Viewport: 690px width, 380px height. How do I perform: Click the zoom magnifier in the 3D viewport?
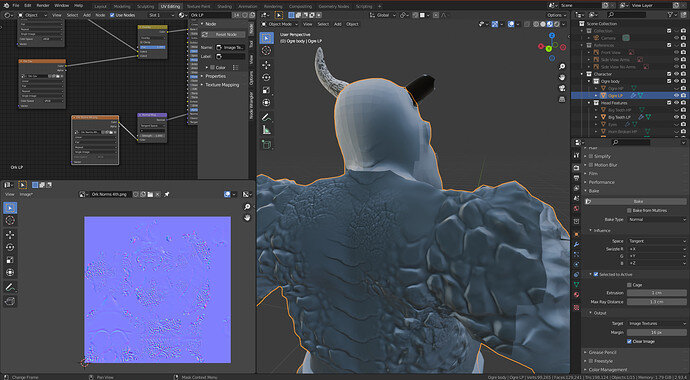562,67
